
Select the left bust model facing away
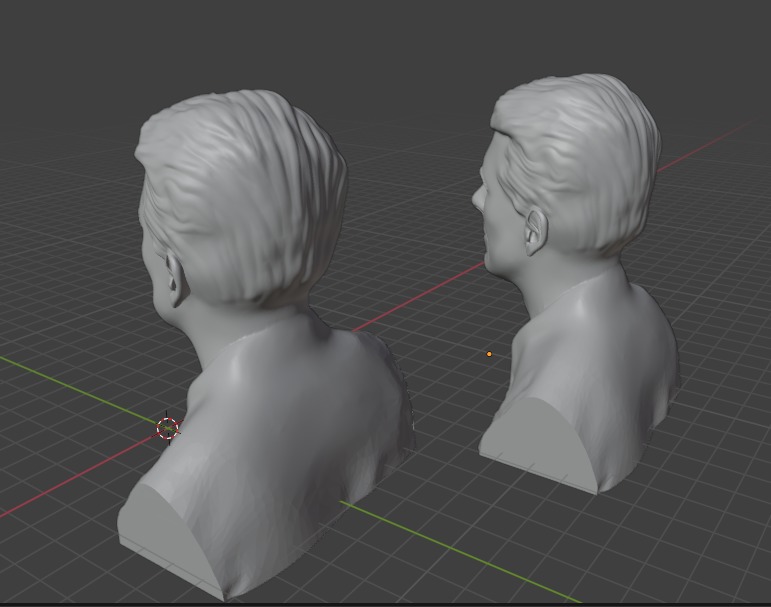pos(266,344)
